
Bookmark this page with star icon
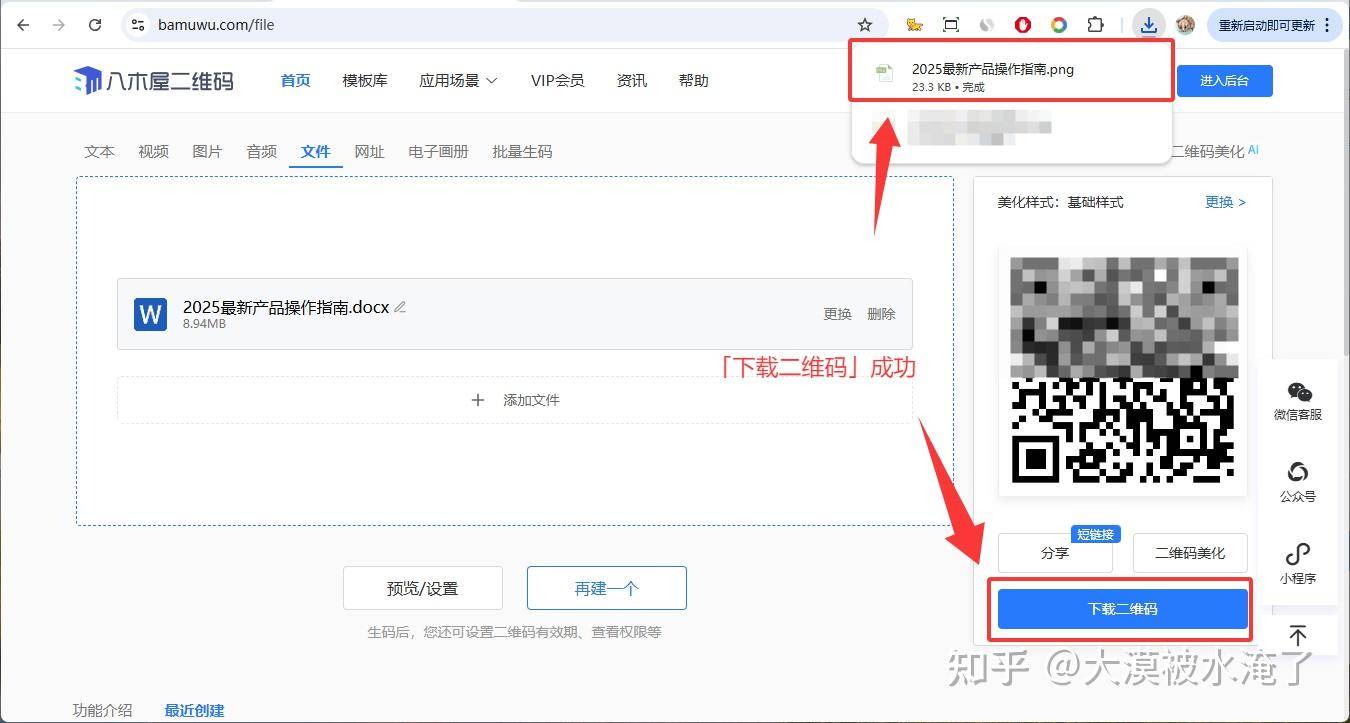point(865,25)
